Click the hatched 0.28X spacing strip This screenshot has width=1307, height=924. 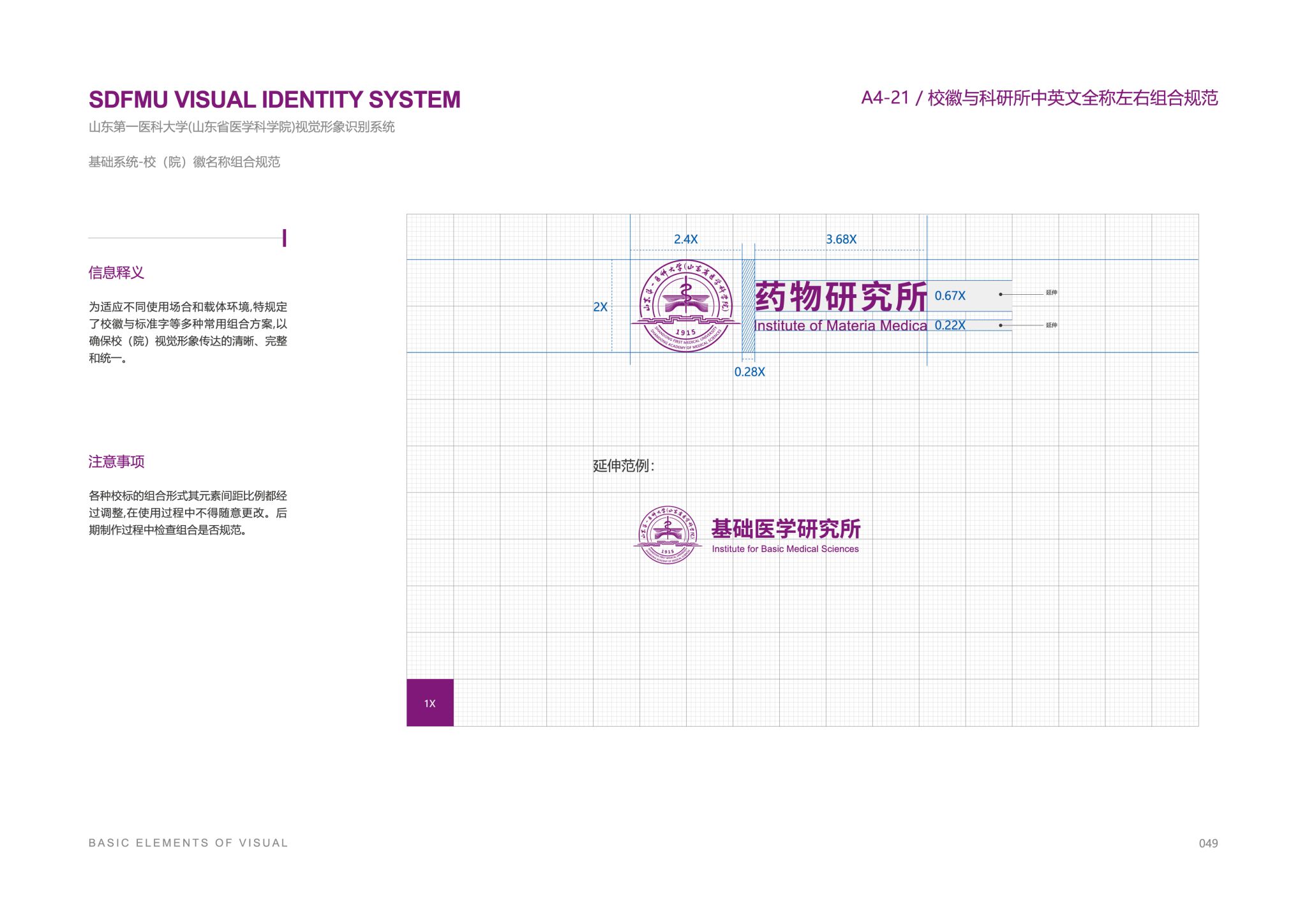(x=748, y=306)
